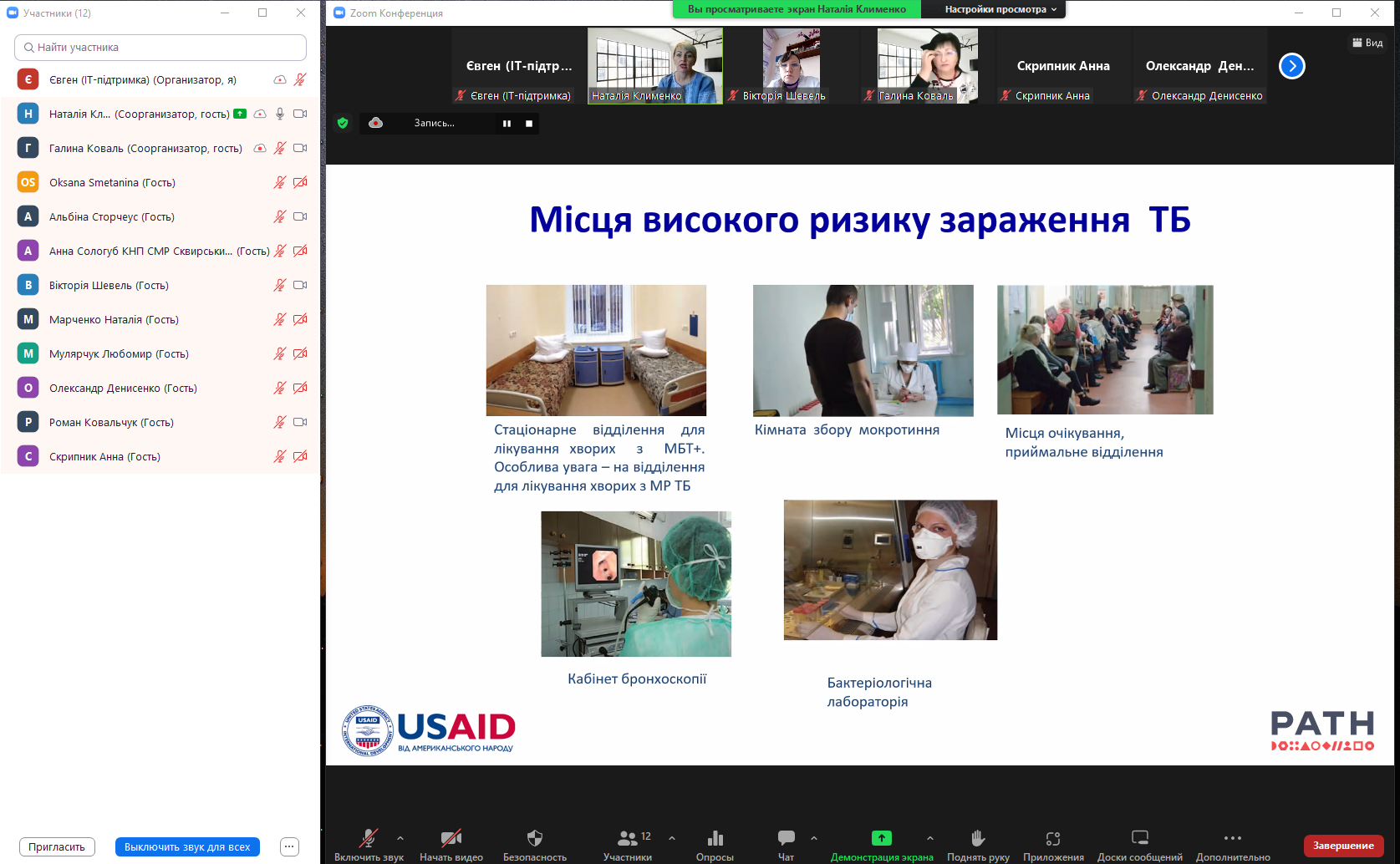Open the Участники participants icon
Screen dimensions: 1400x864
click(x=628, y=838)
